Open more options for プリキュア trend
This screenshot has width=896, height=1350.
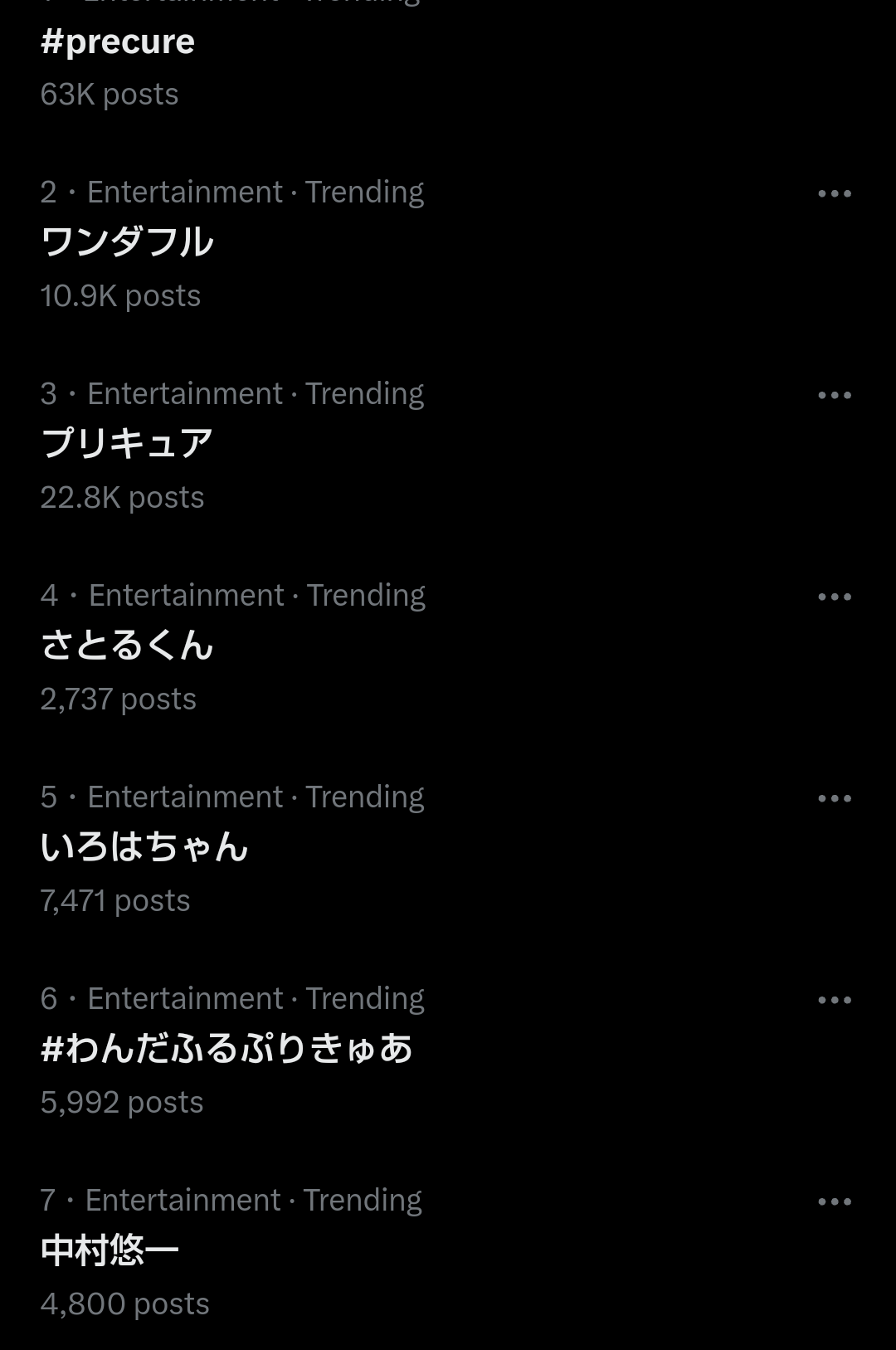point(834,395)
